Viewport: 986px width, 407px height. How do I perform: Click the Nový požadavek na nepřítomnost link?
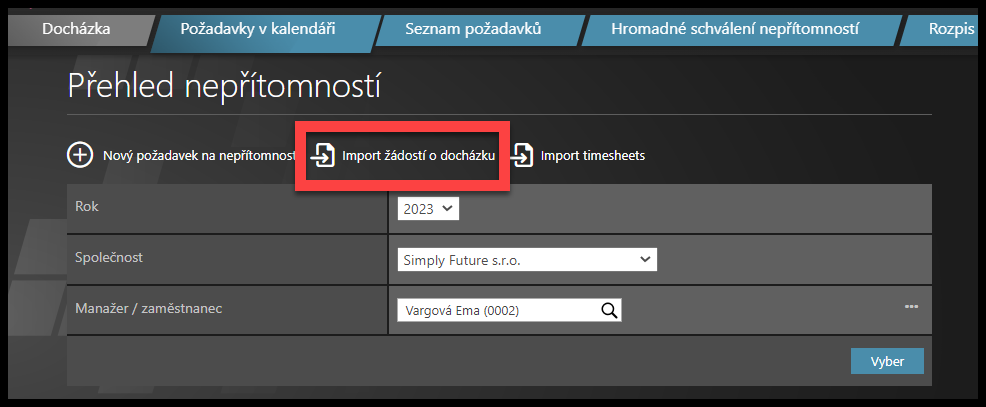(198, 156)
